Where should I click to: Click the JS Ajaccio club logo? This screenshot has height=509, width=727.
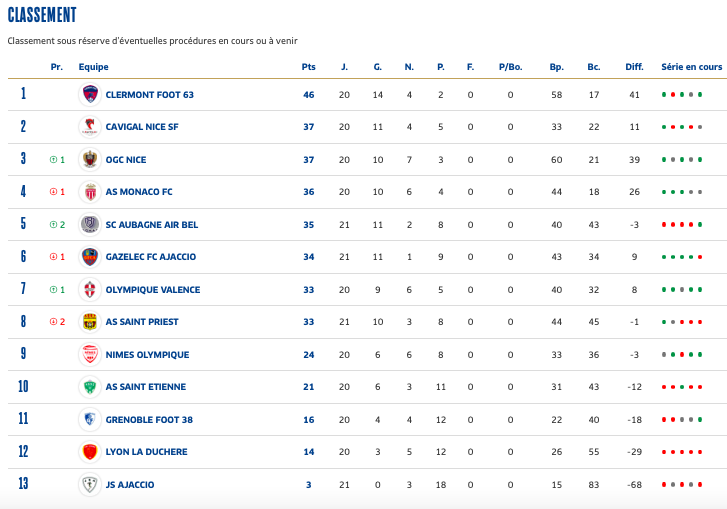(90, 485)
